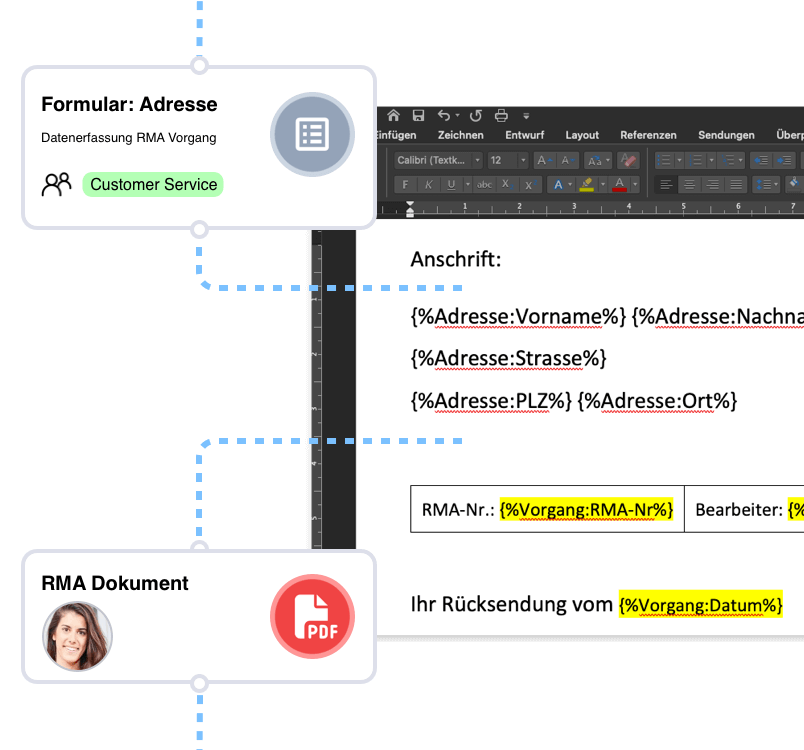The image size is (804, 750).
Task: Open the RMA Dokument PDF icon
Action: 312,617
